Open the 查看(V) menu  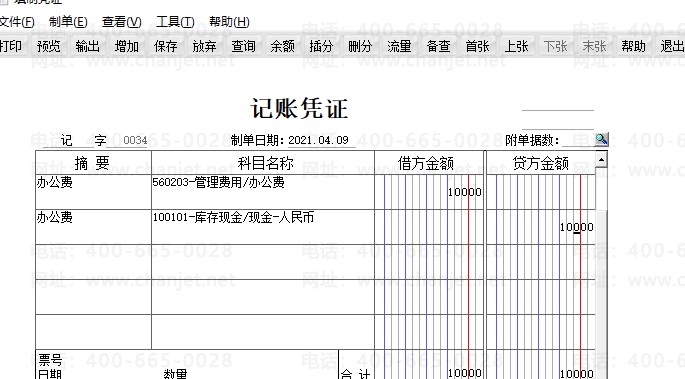121,22
